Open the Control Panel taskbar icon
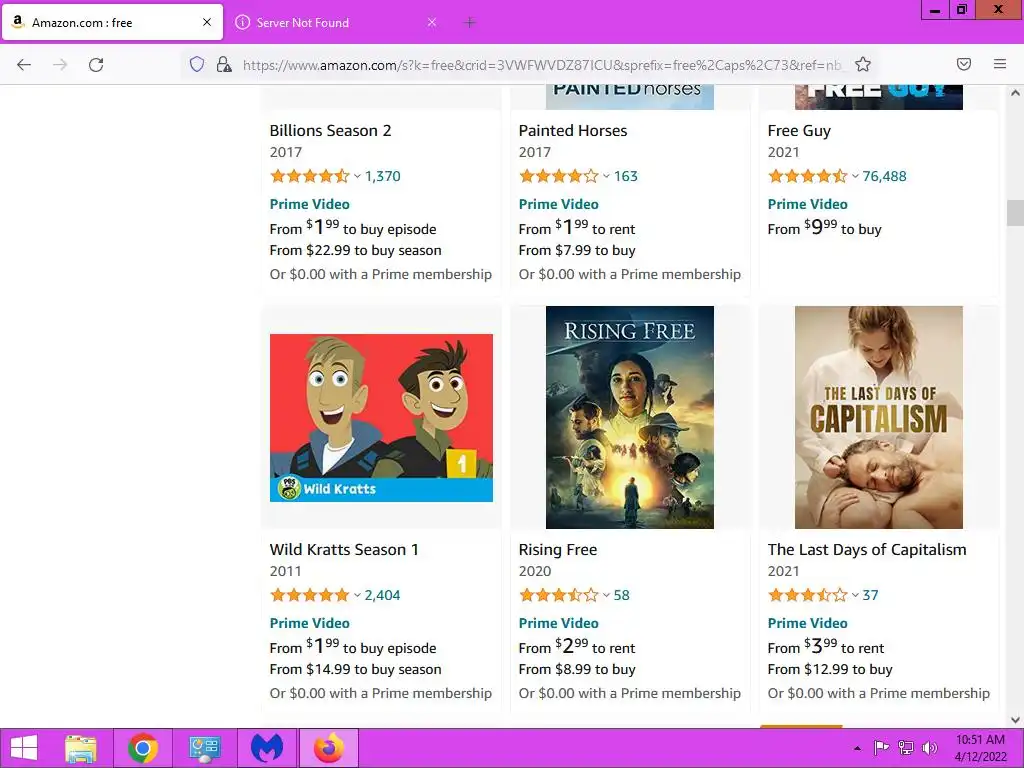The width and height of the screenshot is (1024, 768). [x=204, y=748]
